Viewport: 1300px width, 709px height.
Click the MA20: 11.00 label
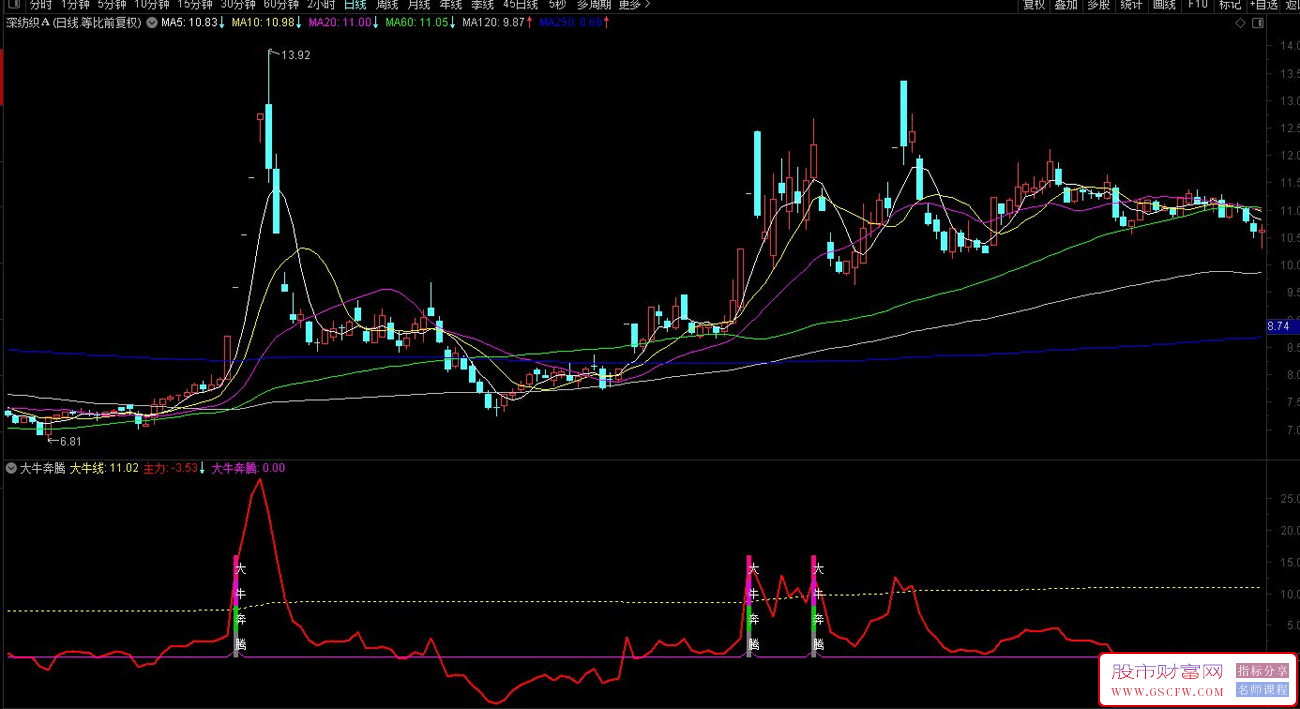tap(340, 22)
